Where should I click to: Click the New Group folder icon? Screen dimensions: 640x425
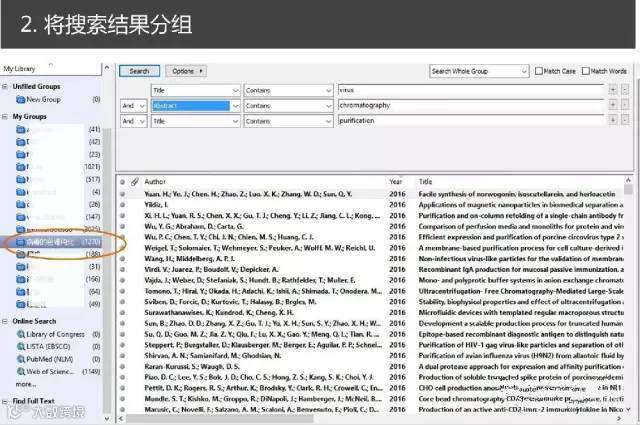20,100
